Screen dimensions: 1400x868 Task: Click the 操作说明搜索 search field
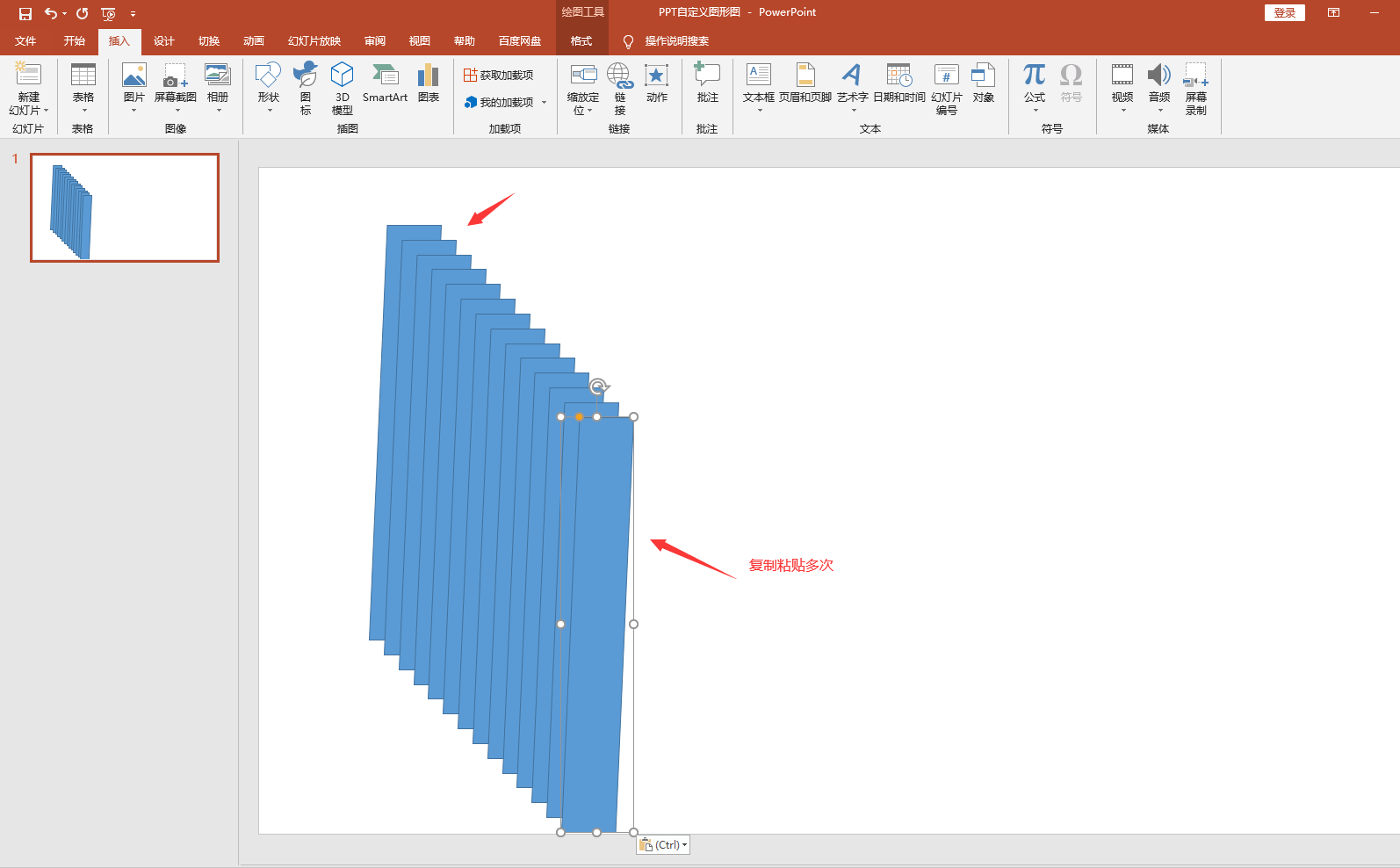click(x=676, y=41)
